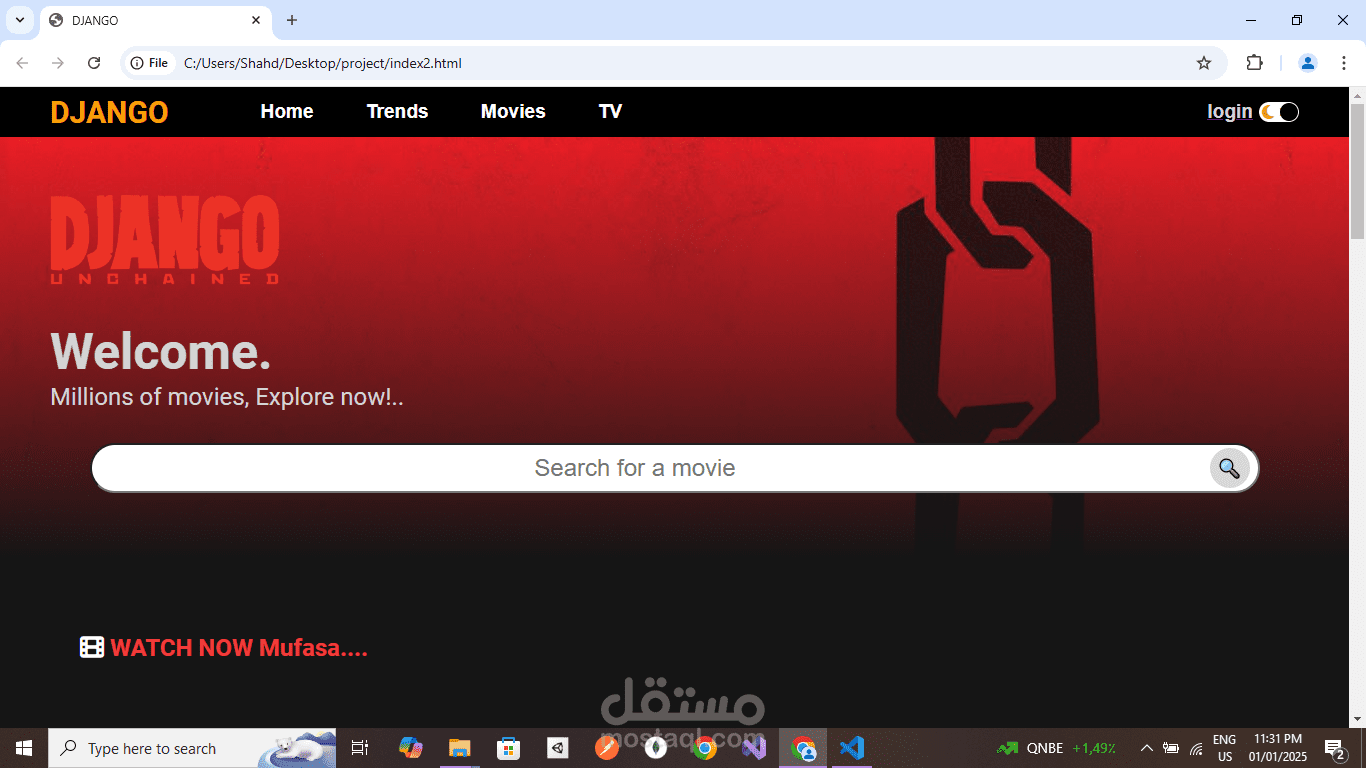Open the login link
The width and height of the screenshot is (1366, 768).
(x=1229, y=111)
